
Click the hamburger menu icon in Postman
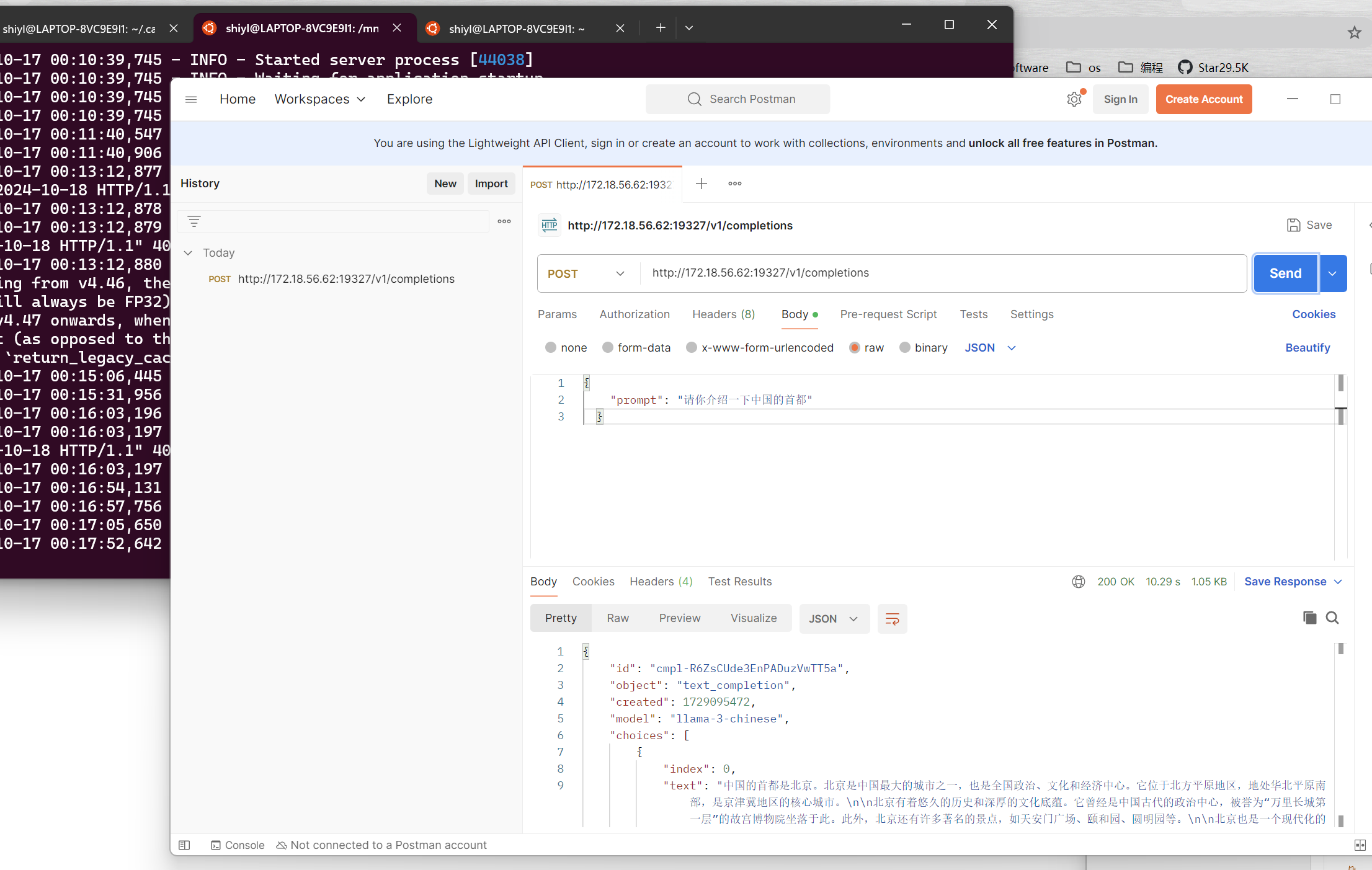click(191, 99)
